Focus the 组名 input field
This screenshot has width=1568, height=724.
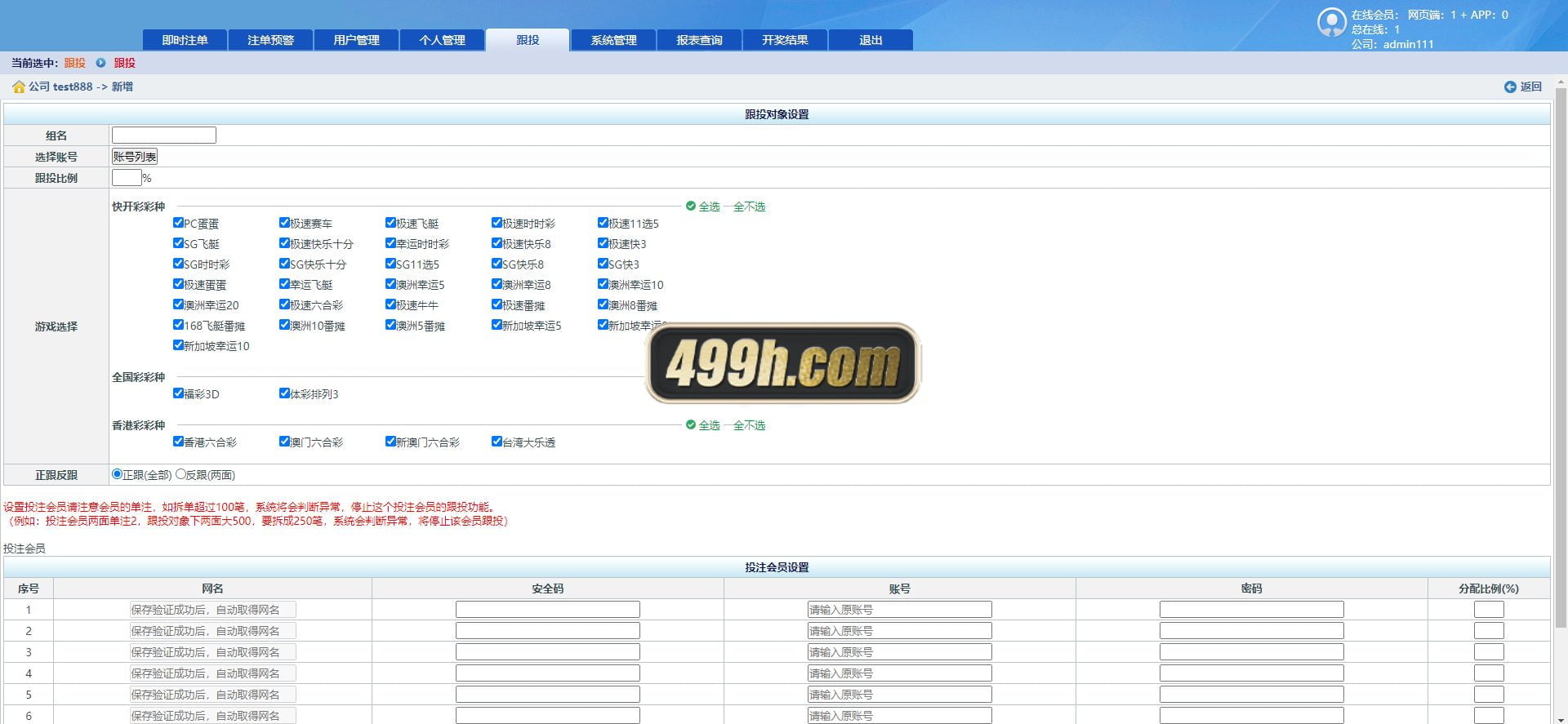(164, 135)
